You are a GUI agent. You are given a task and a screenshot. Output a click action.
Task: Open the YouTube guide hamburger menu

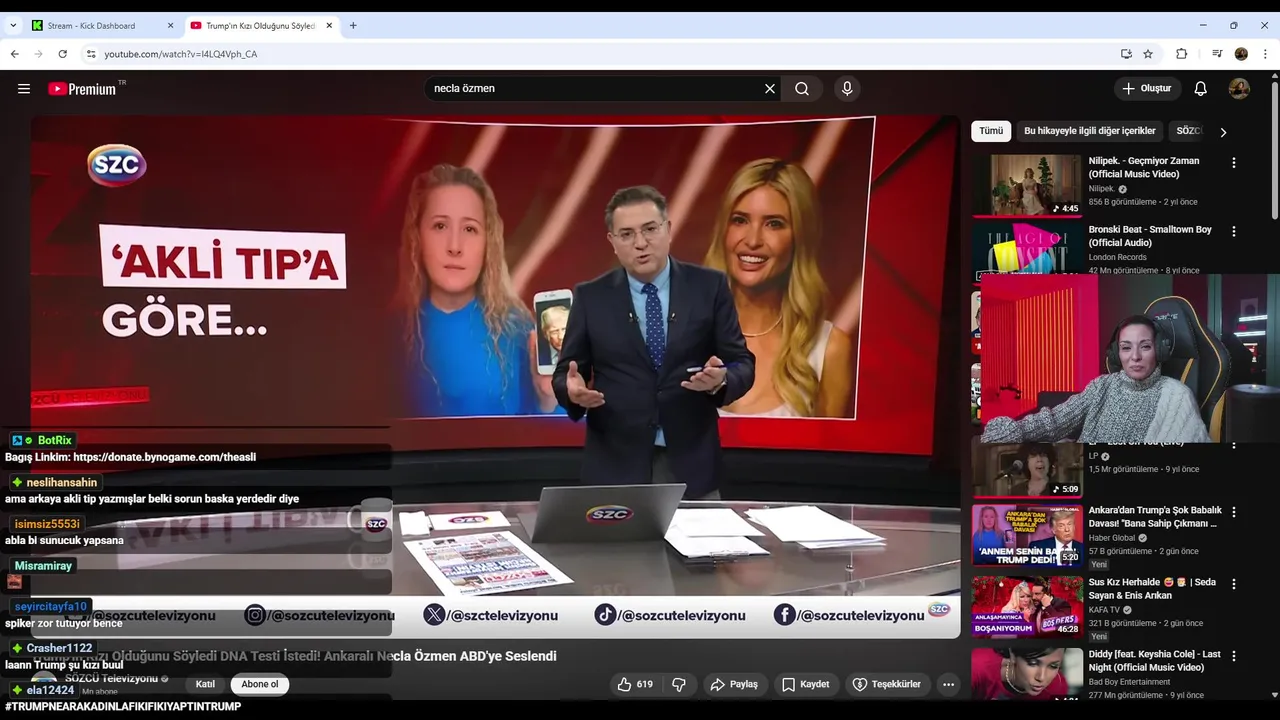tap(24, 88)
